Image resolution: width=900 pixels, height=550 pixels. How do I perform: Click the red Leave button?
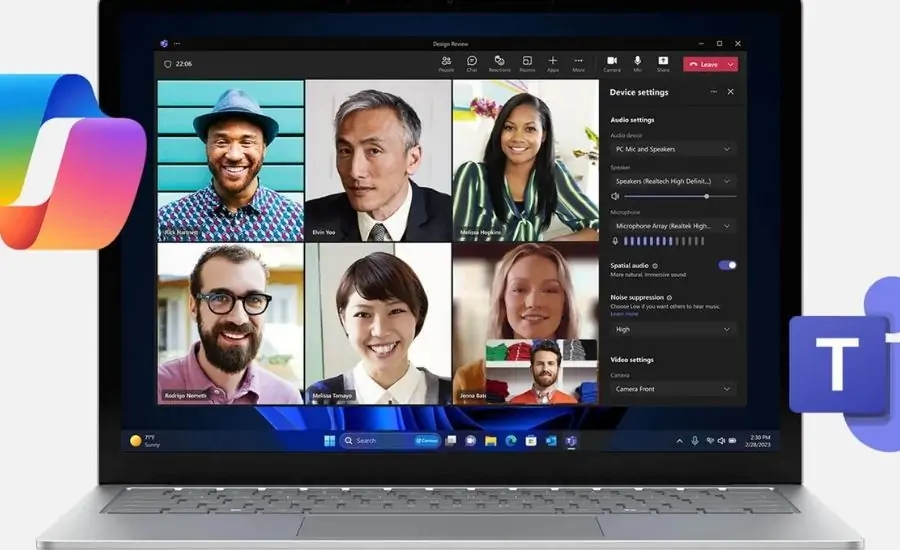(x=704, y=64)
